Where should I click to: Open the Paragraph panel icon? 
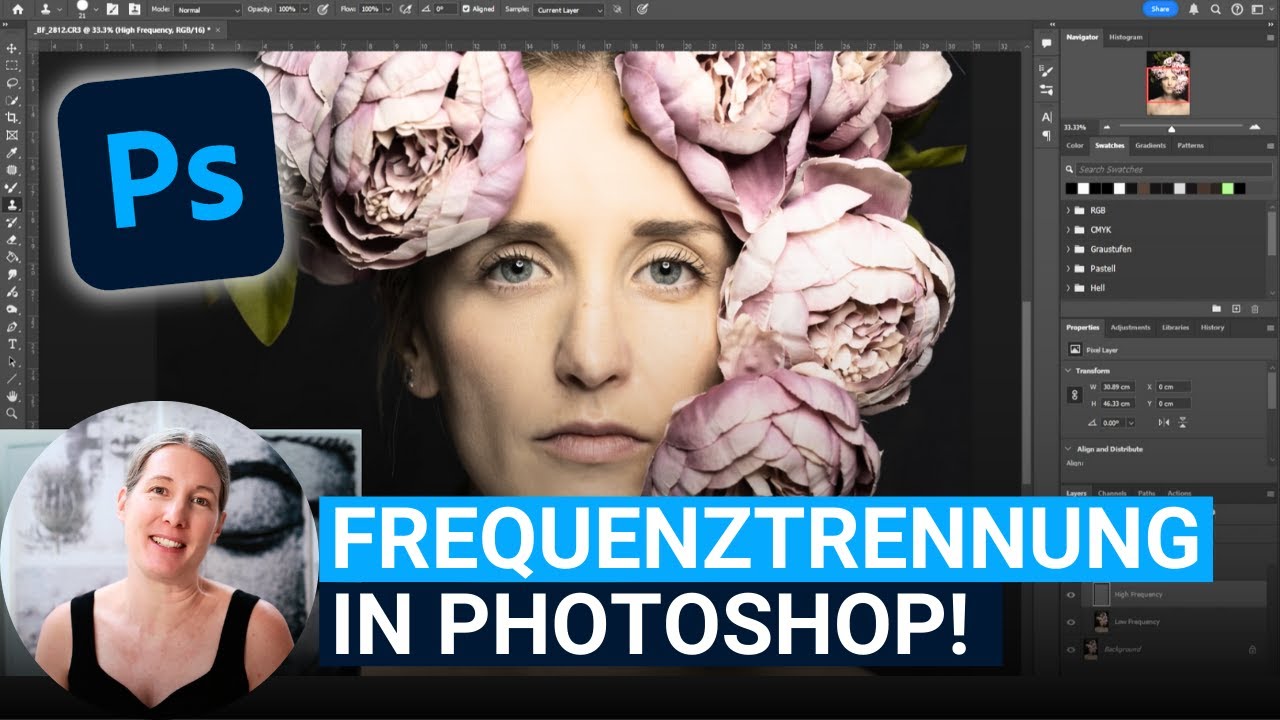tap(1046, 135)
